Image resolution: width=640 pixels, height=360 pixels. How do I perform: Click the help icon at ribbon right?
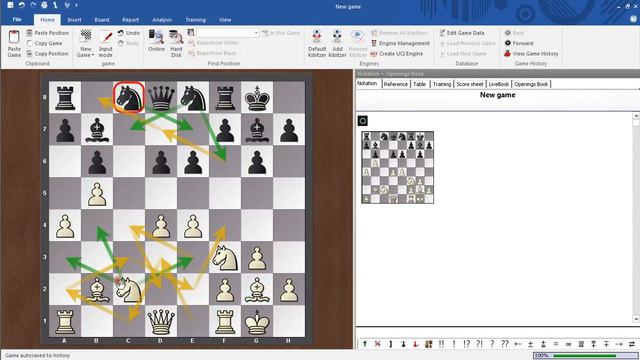tap(633, 19)
